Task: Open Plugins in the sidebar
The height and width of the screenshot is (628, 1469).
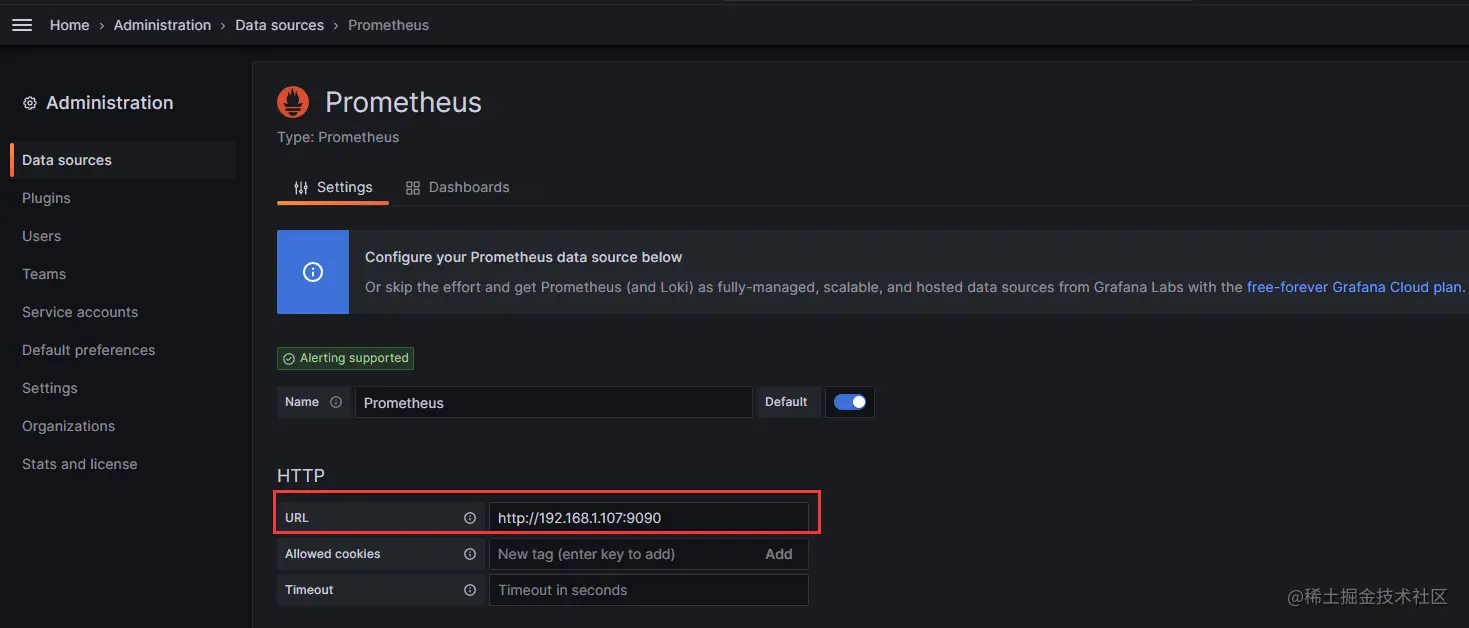Action: (x=46, y=198)
